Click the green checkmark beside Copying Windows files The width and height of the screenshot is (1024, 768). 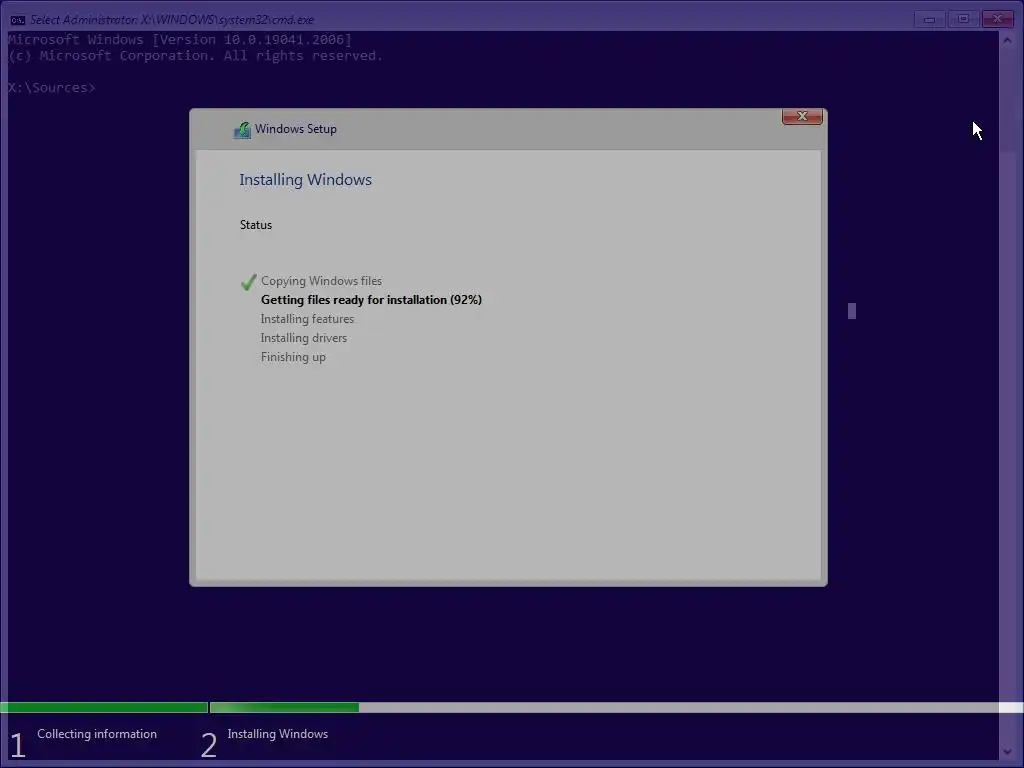(248, 281)
